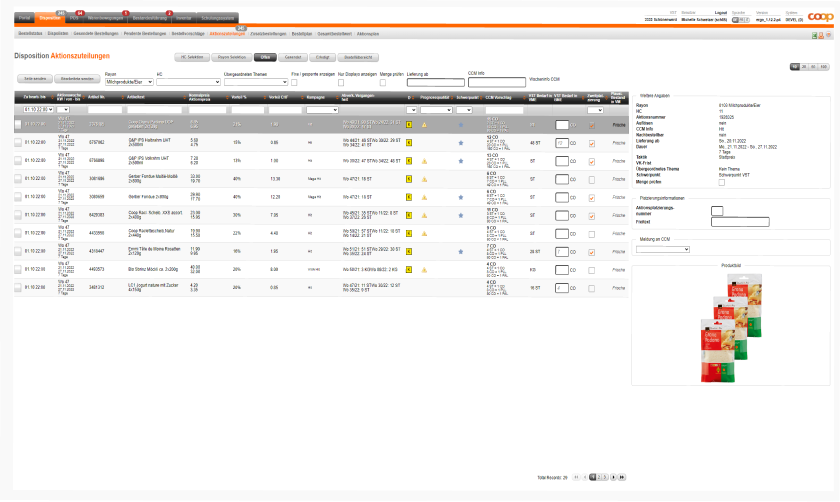840x502 pixels.
Task: Open forecast warning for Gerber Fondue 2x800g
Action: [424, 197]
